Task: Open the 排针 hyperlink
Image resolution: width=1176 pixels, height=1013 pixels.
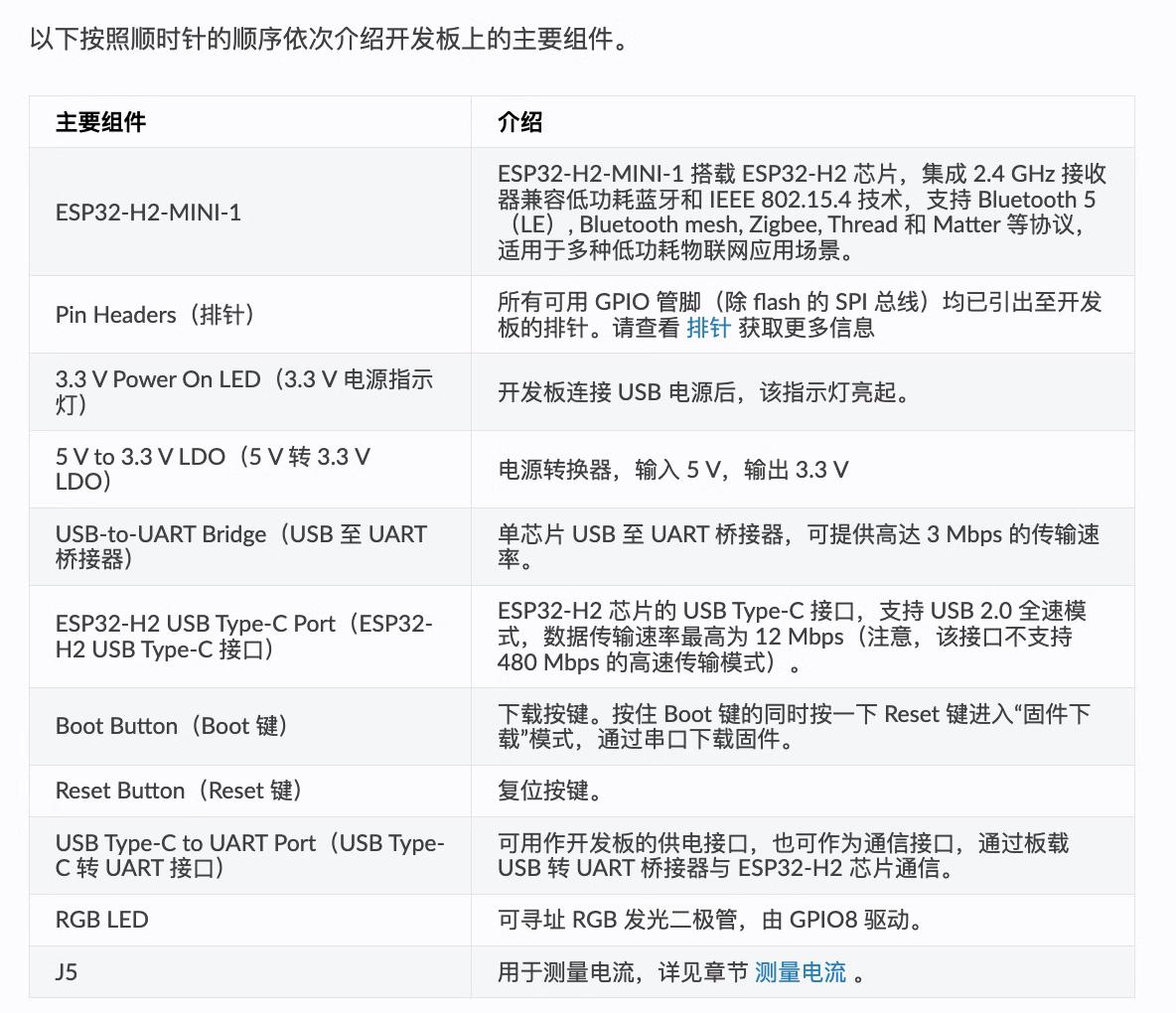Action: click(708, 328)
